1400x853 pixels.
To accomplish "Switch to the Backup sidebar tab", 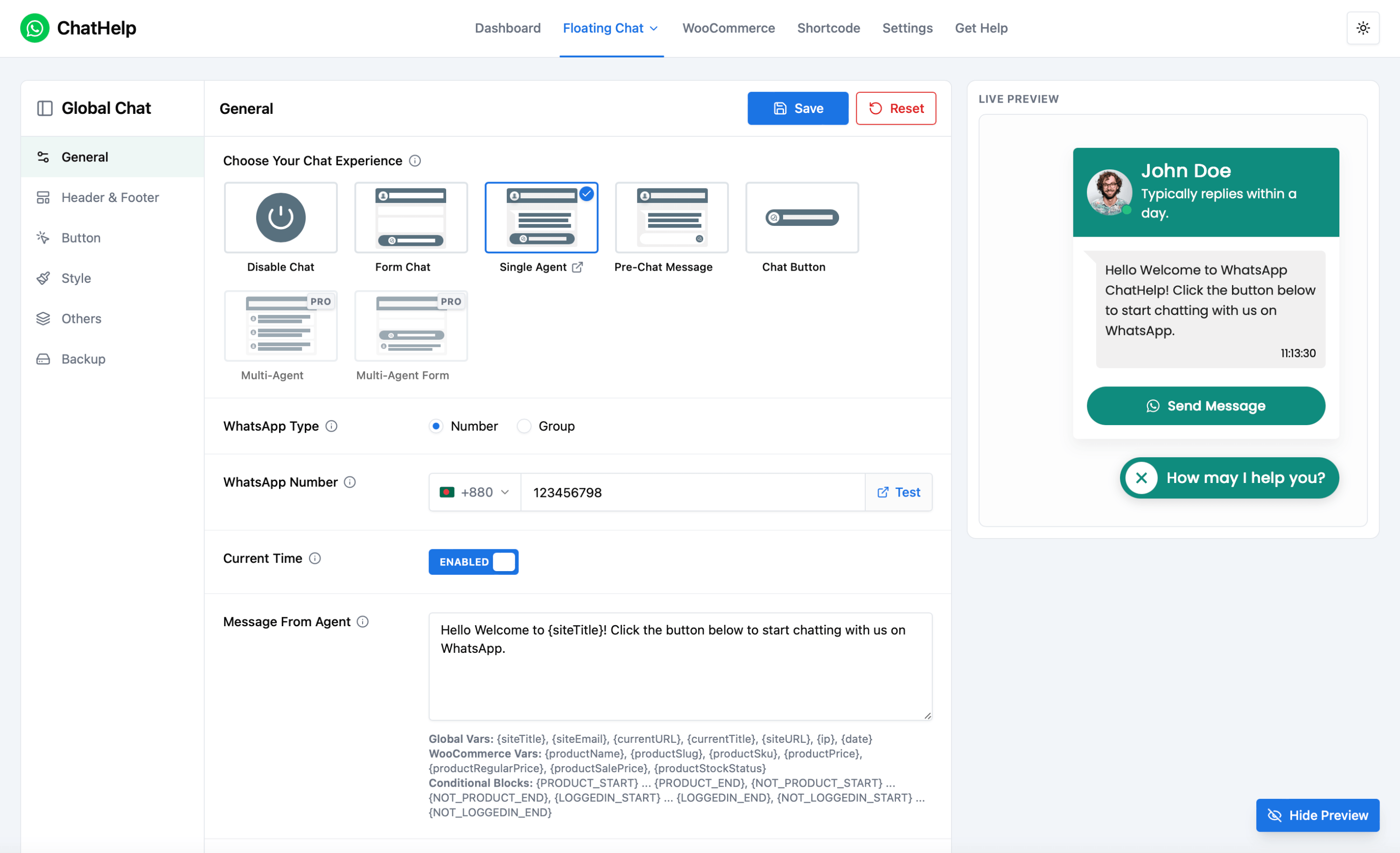I will point(112,358).
